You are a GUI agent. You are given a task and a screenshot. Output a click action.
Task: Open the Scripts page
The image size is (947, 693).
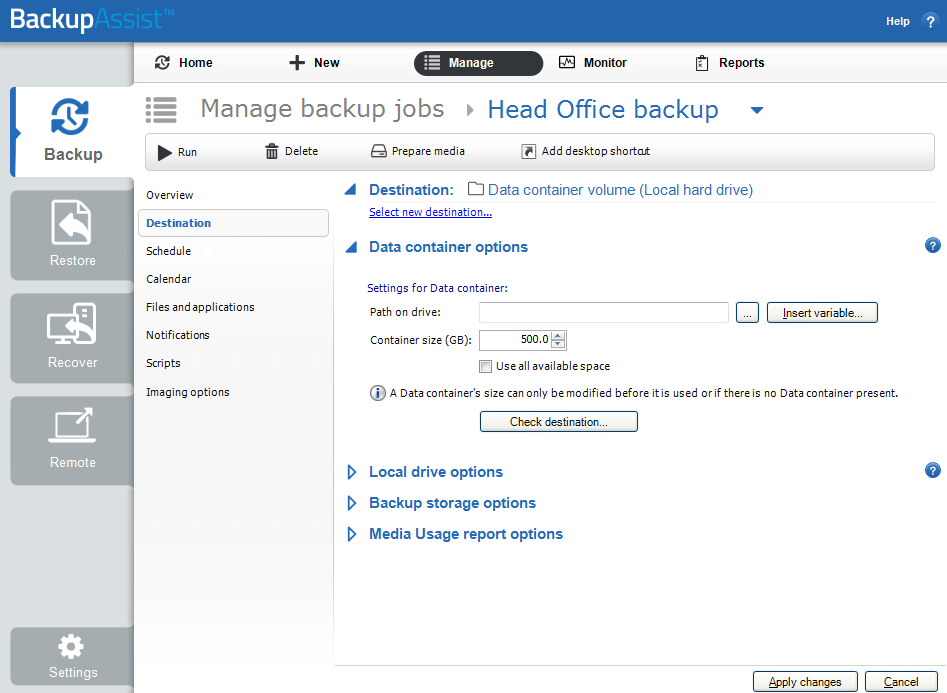tap(163, 363)
